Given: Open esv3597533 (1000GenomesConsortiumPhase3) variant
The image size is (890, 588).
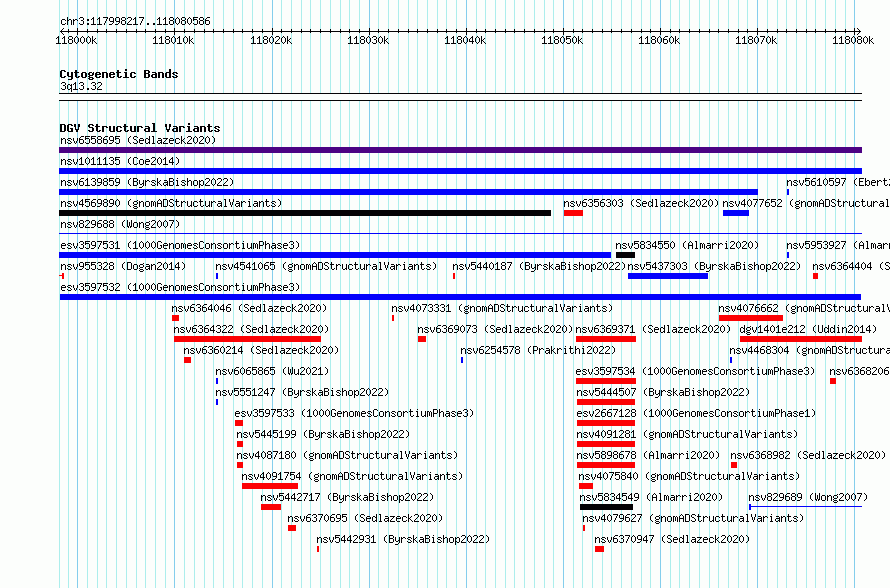Looking at the screenshot, I should [x=354, y=413].
